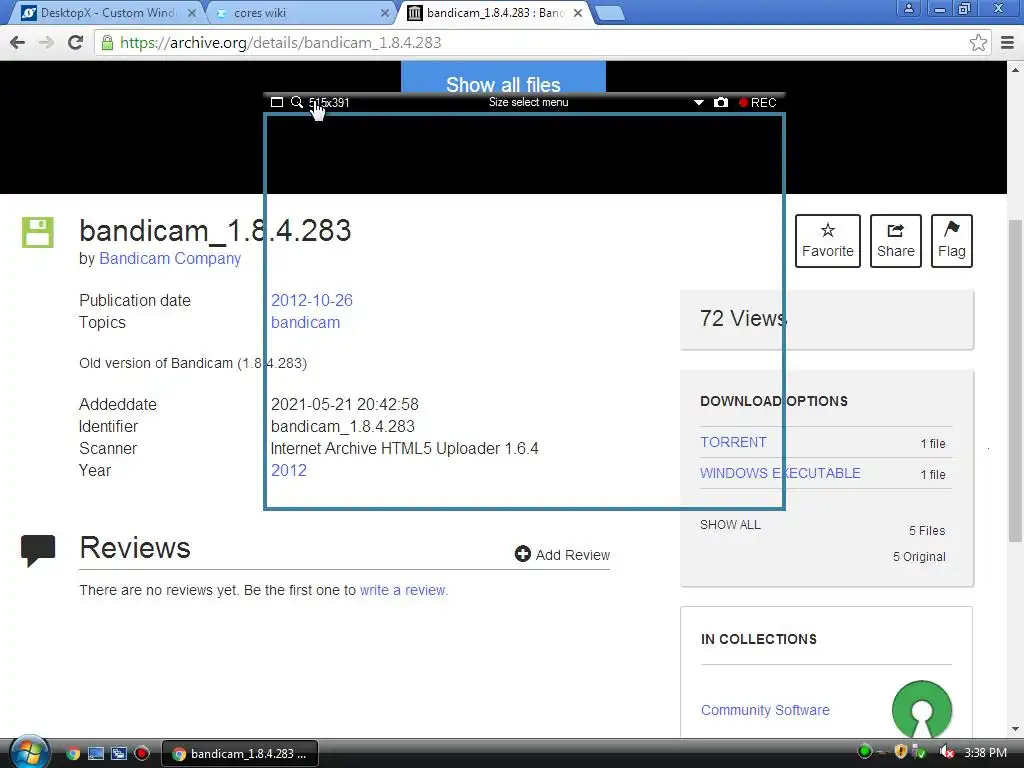Click the green circle system tray icon
1024x768 pixels.
(x=865, y=752)
